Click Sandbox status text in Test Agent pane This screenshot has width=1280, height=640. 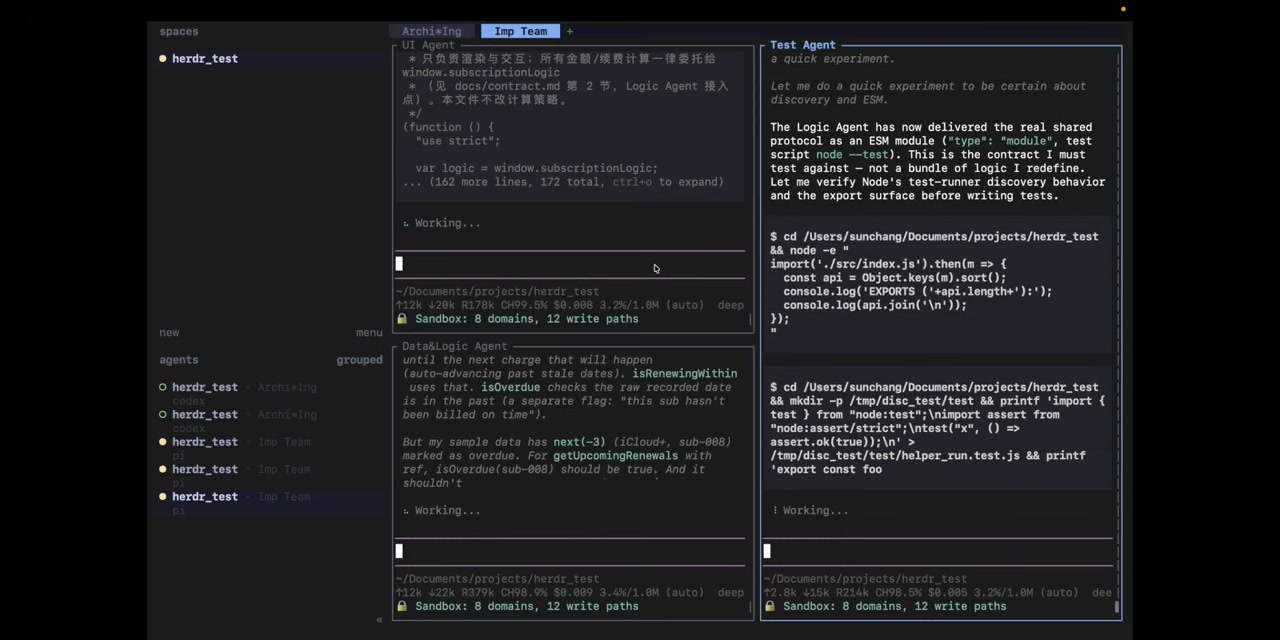tap(895, 606)
